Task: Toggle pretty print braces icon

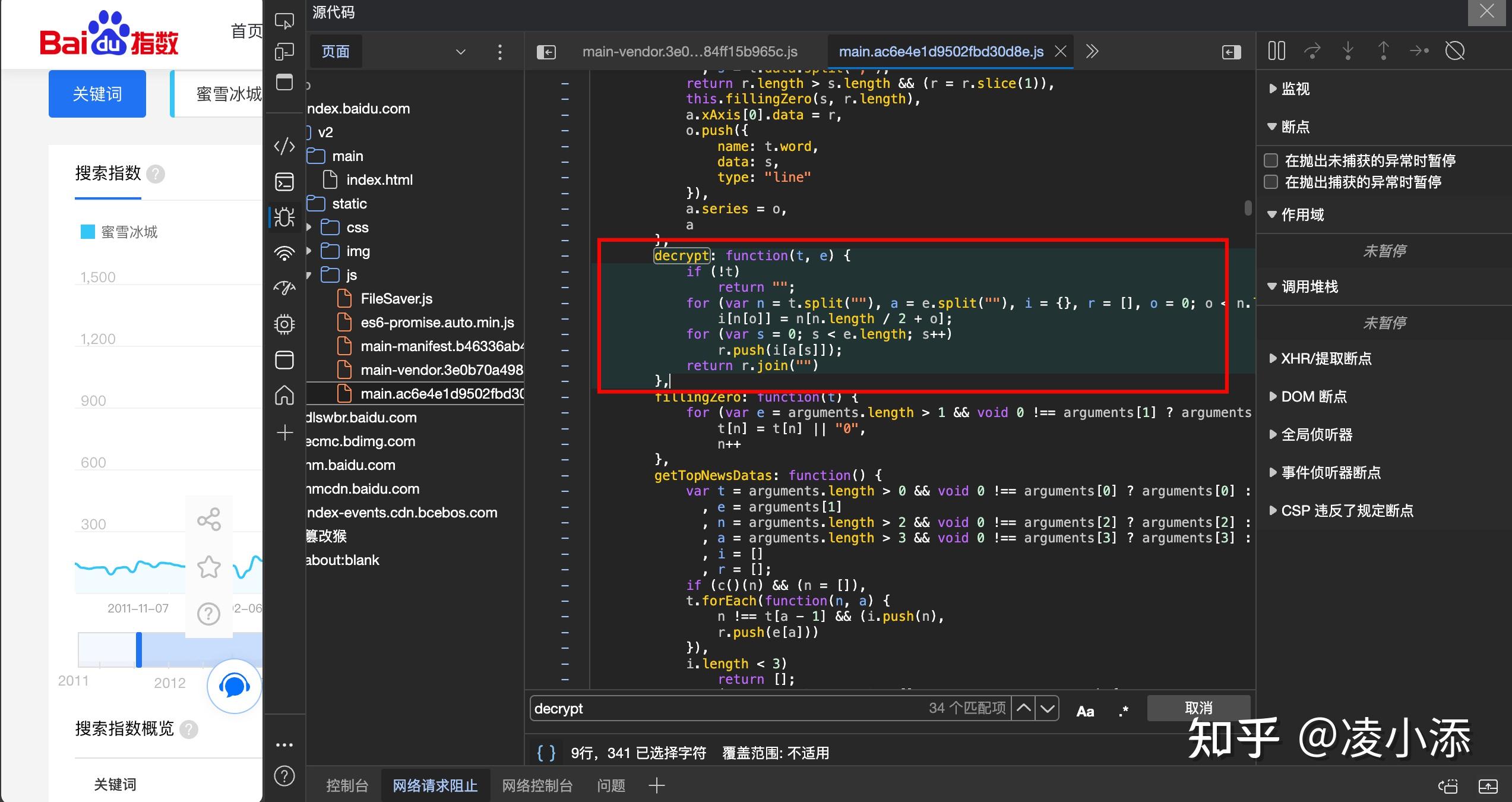Action: [x=546, y=753]
